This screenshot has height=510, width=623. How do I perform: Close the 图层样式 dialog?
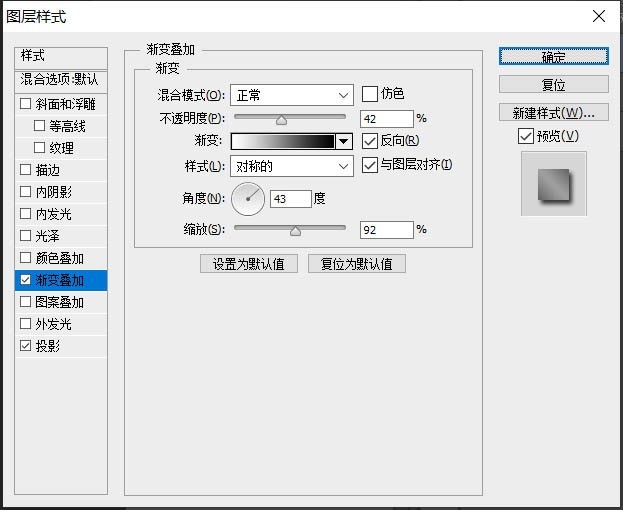tap(599, 16)
